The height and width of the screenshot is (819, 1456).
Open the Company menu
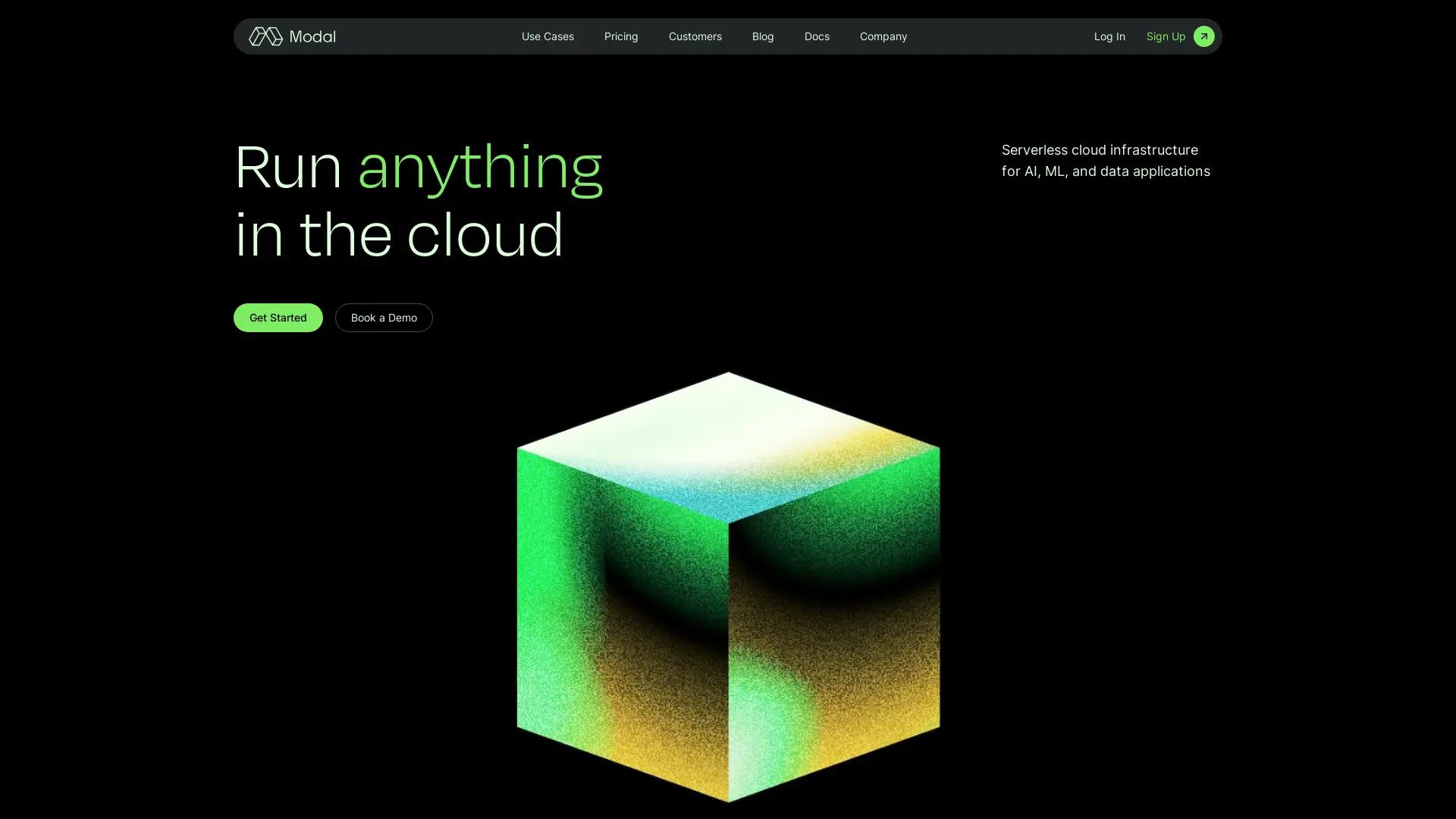point(883,36)
